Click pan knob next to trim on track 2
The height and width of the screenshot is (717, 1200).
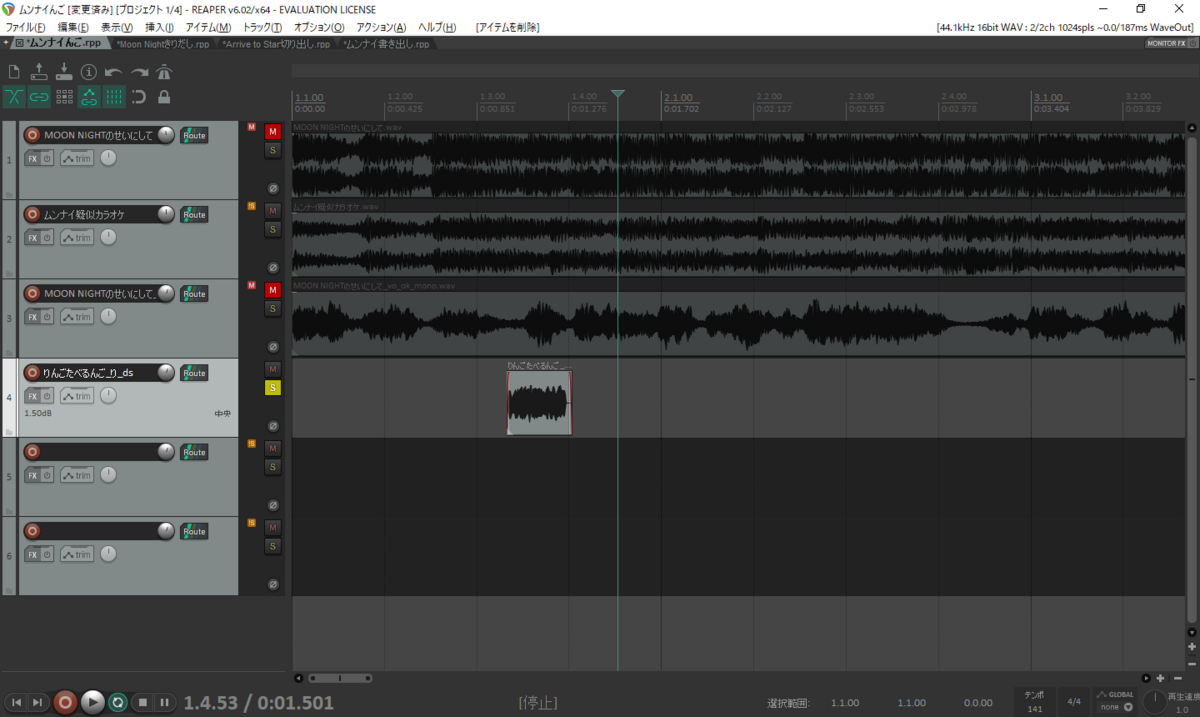coord(108,237)
